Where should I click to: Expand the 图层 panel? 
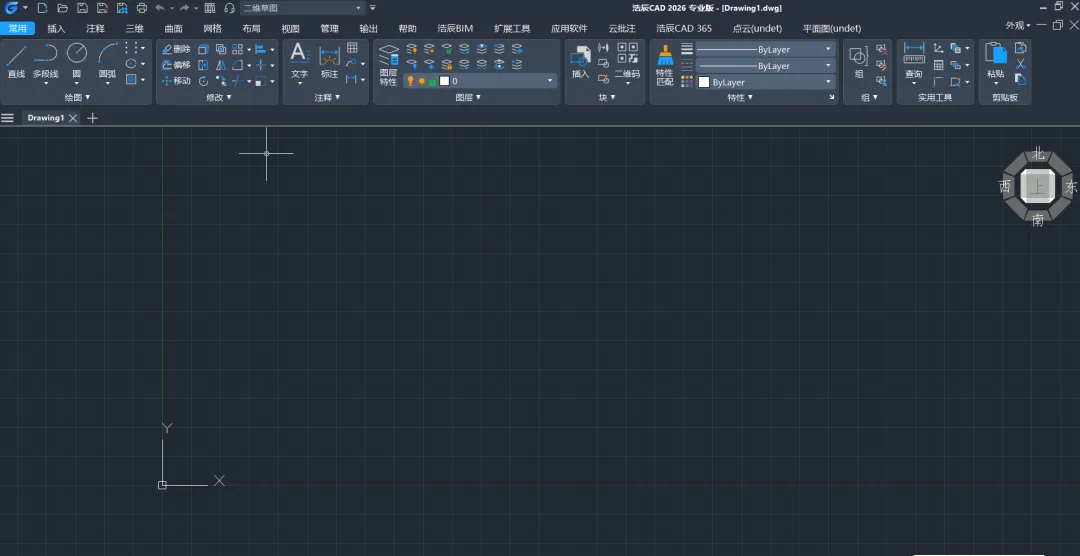[x=468, y=98]
